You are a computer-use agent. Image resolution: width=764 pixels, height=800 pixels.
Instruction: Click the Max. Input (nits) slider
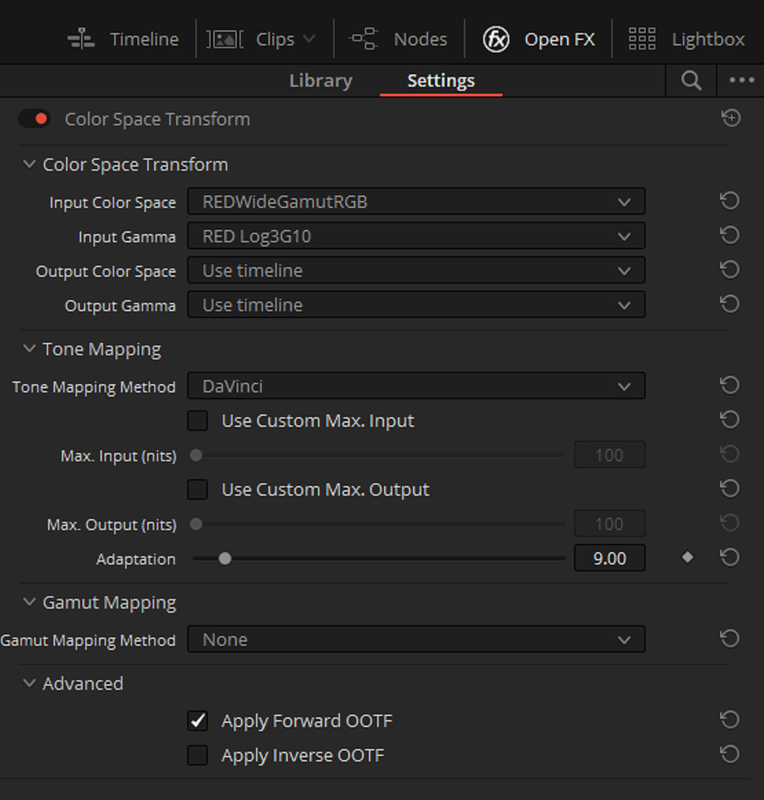379,455
